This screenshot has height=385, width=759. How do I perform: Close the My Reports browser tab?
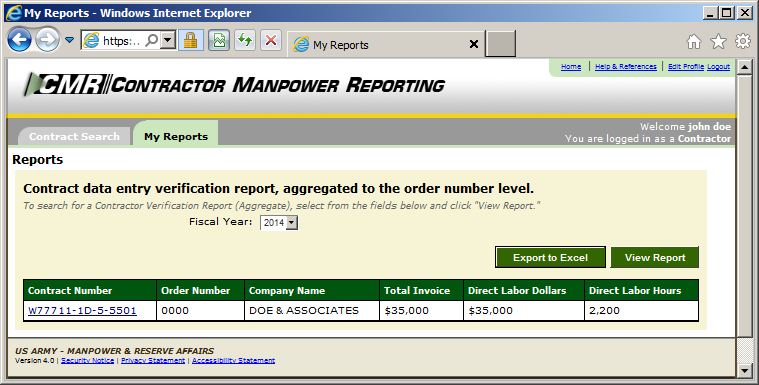click(x=474, y=45)
